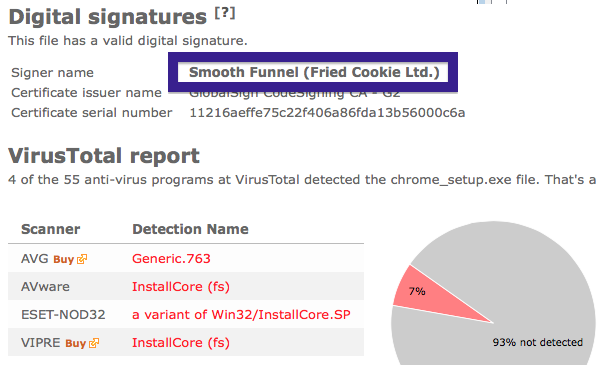600x365 pixels.
Task: Open the VIPRE Buy link
Action: (x=75, y=343)
